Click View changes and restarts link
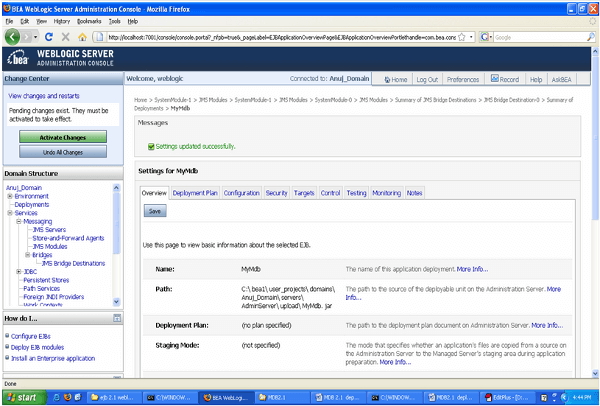 pyautogui.click(x=44, y=96)
